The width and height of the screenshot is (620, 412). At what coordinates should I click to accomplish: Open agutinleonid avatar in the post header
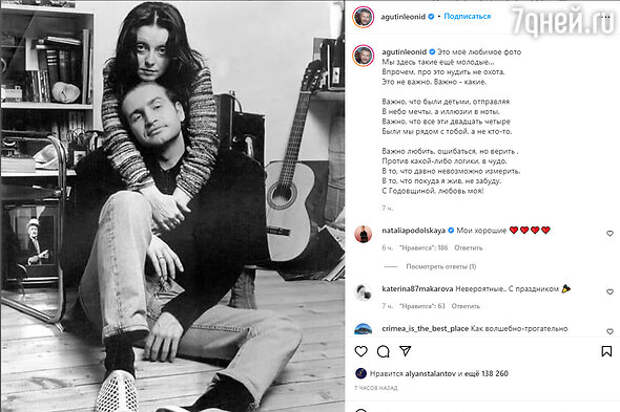pyautogui.click(x=363, y=17)
